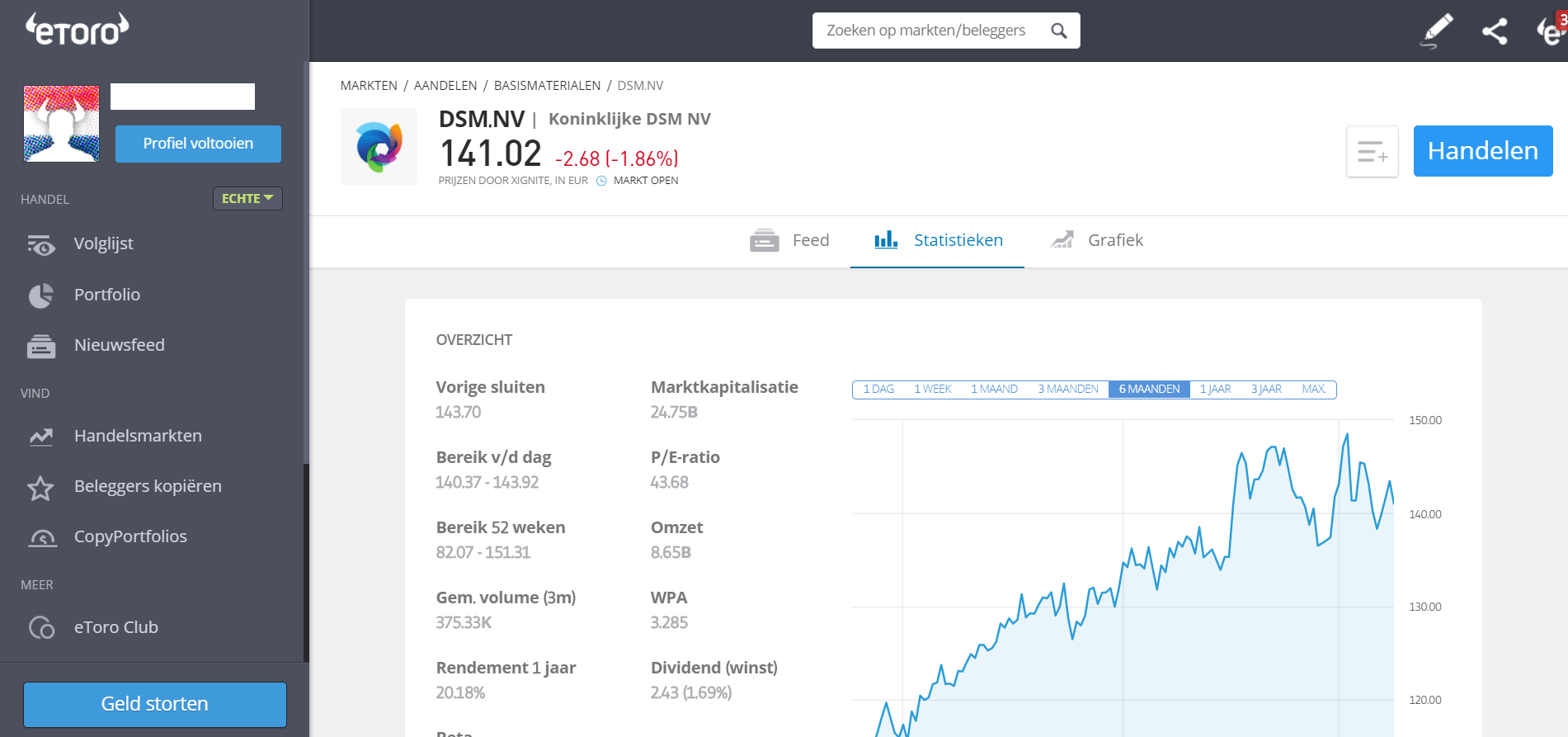The image size is (1568, 737).
Task: Click the market open clock icon
Action: point(601,181)
